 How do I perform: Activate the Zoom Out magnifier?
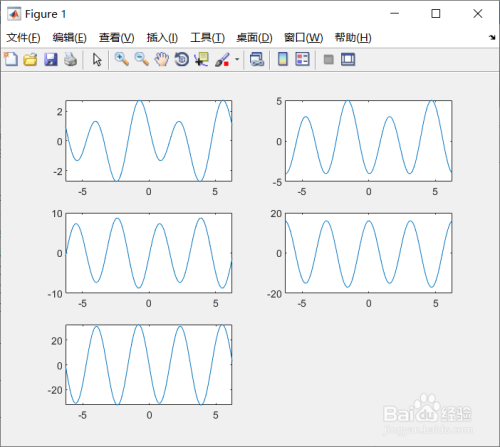click(141, 60)
